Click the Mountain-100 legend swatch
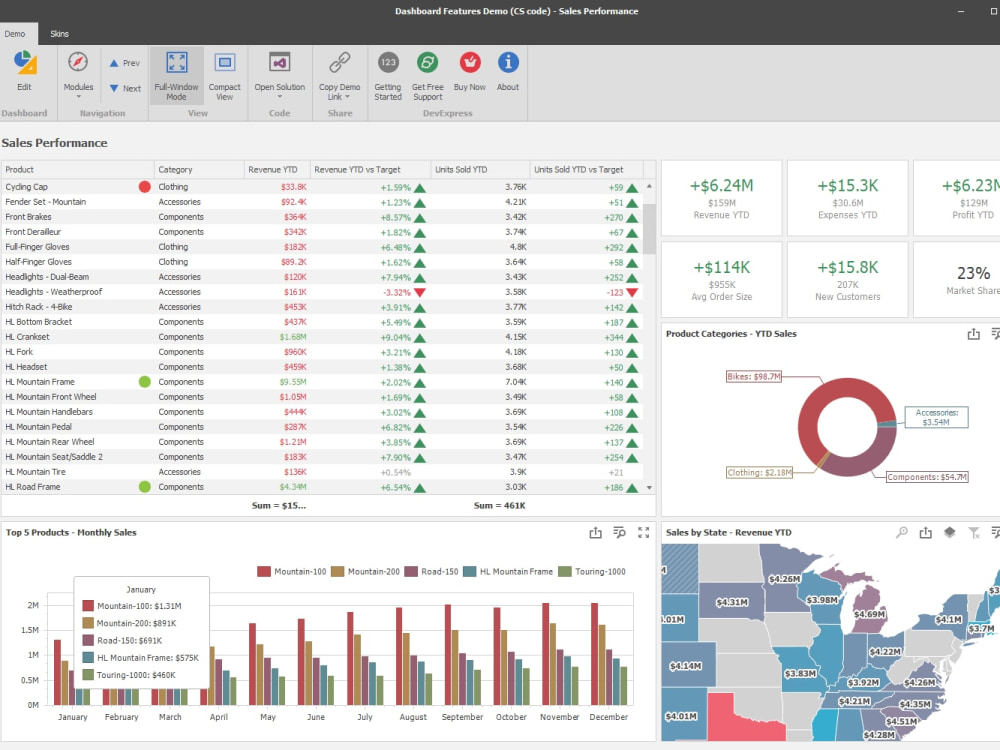Image resolution: width=1000 pixels, height=750 pixels. pyautogui.click(x=264, y=571)
